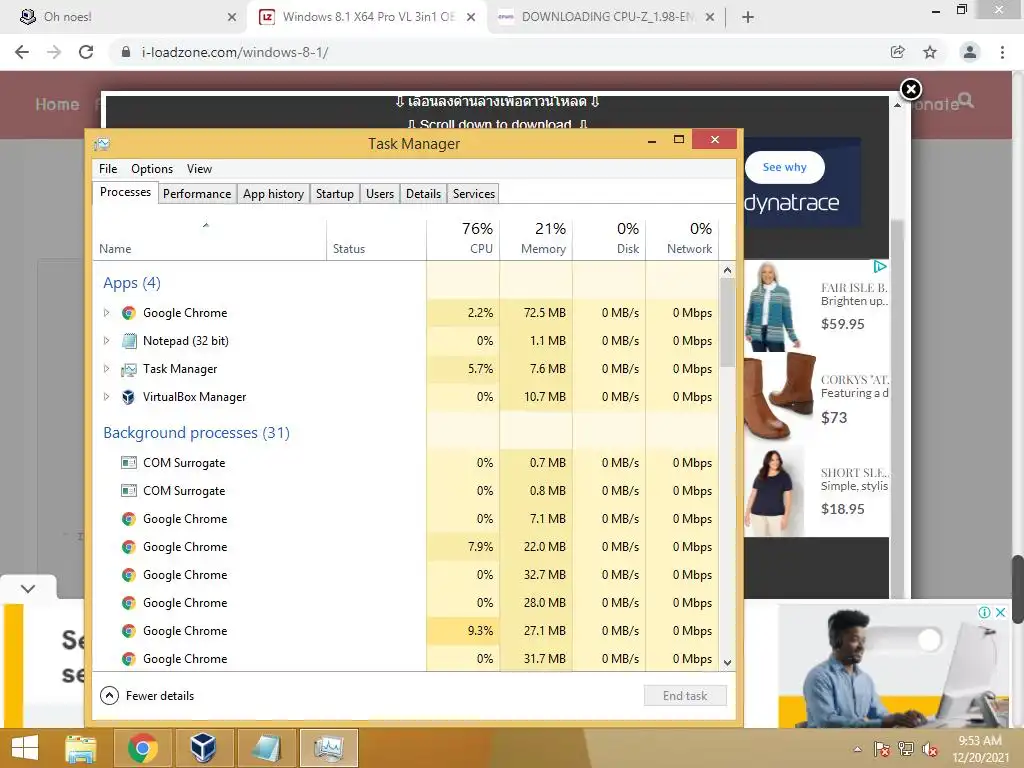The height and width of the screenshot is (768, 1024).
Task: Open the $73 boots ad thumbnail
Action: coord(780,396)
